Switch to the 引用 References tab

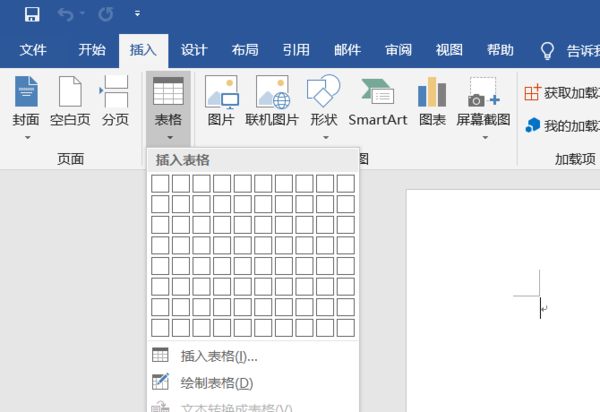point(296,50)
